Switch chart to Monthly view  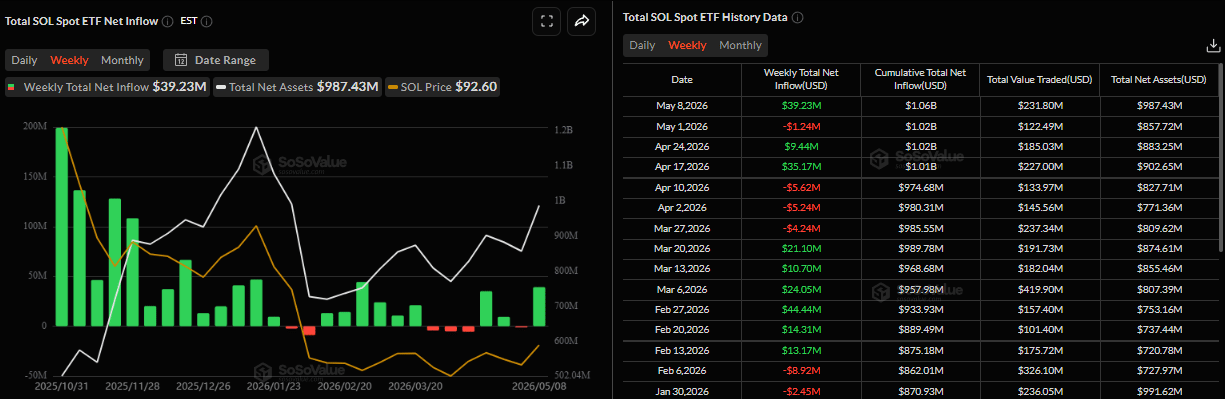122,60
